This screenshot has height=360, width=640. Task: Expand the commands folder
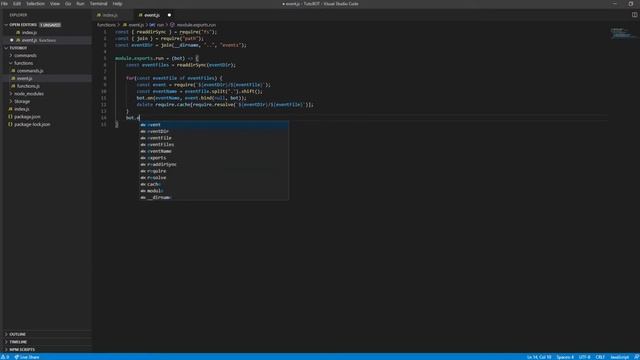(x=25, y=56)
